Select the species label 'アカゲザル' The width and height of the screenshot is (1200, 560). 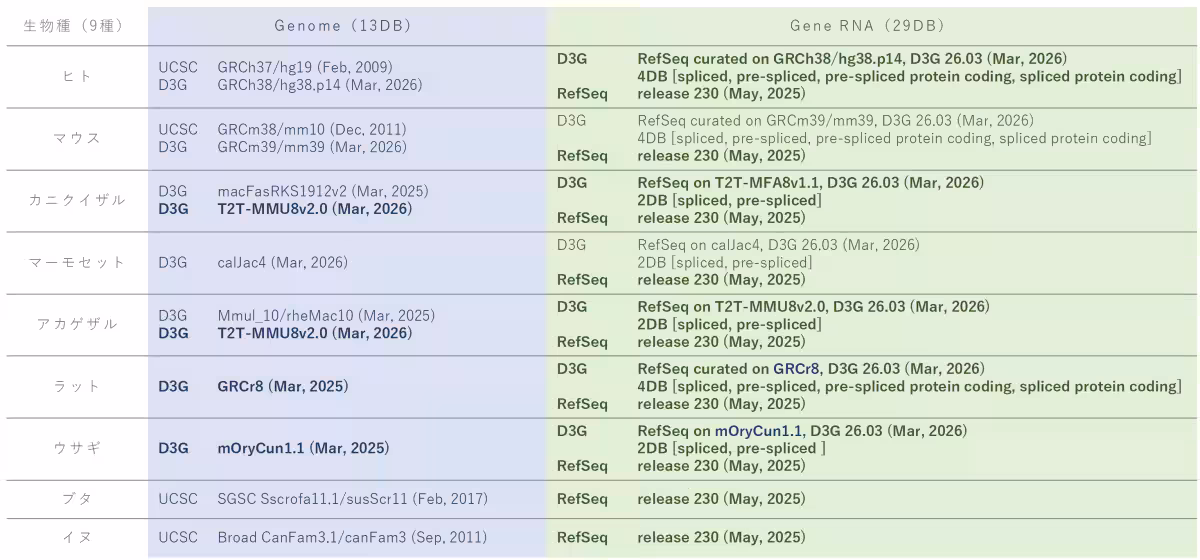77,324
